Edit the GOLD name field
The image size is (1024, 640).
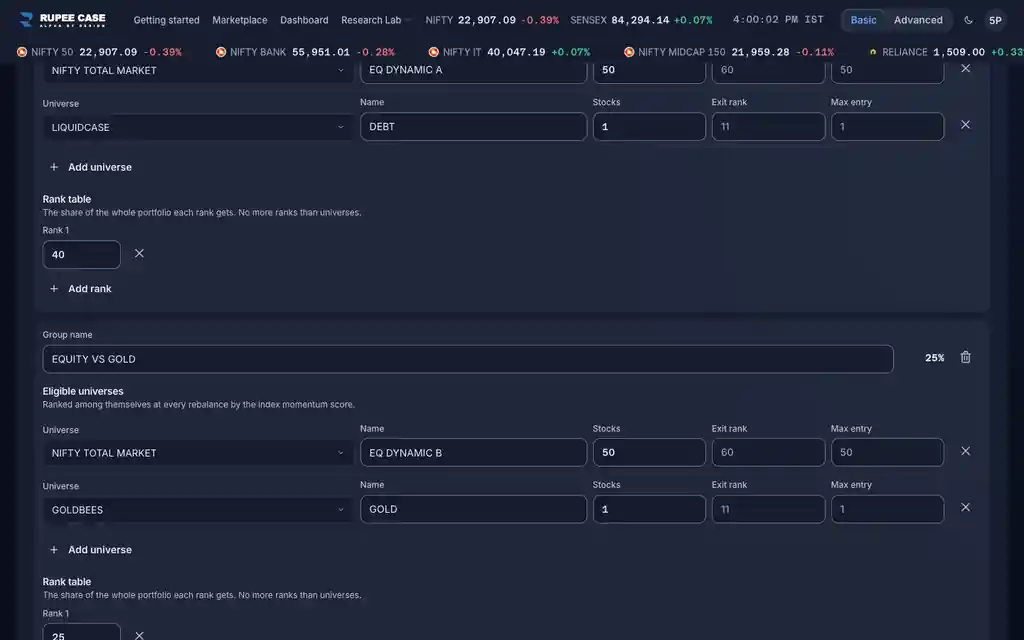(473, 509)
